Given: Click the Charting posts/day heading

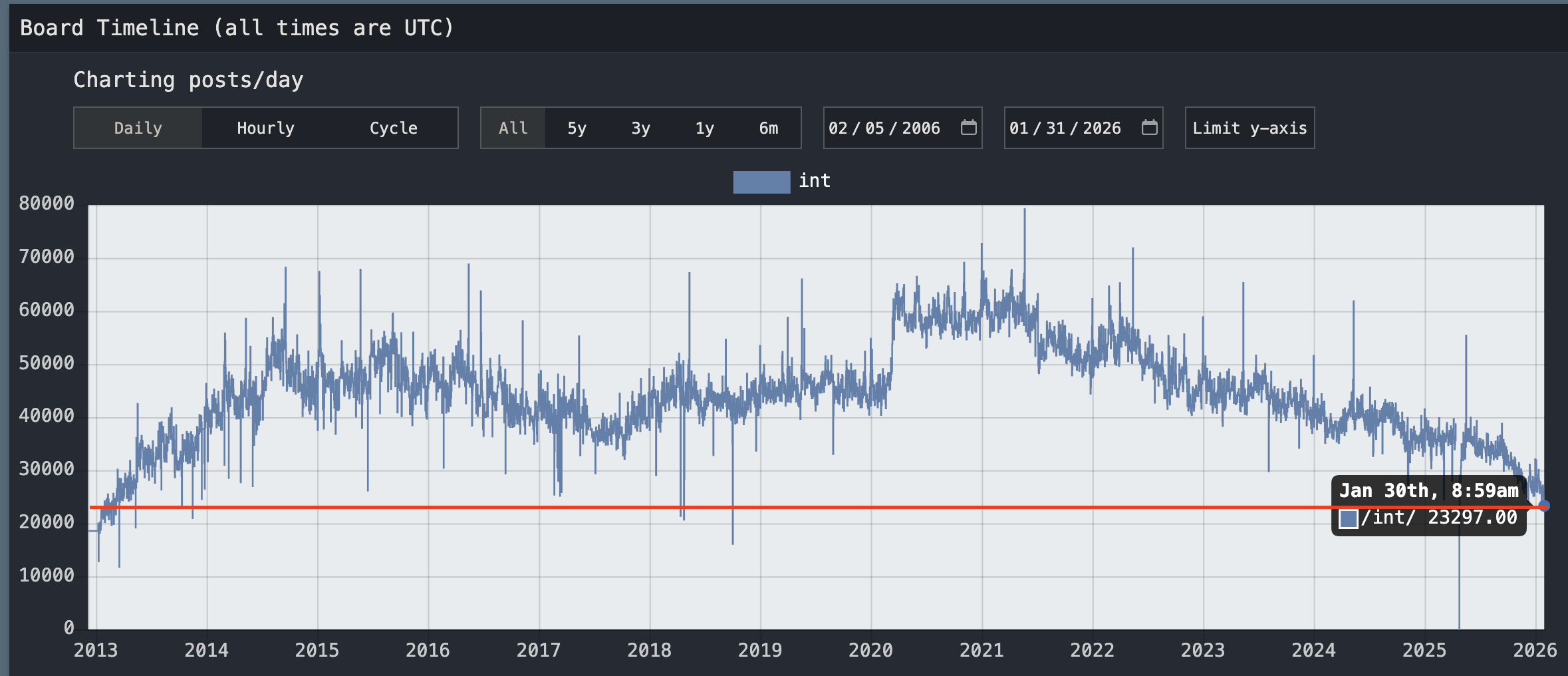Looking at the screenshot, I should pyautogui.click(x=188, y=81).
